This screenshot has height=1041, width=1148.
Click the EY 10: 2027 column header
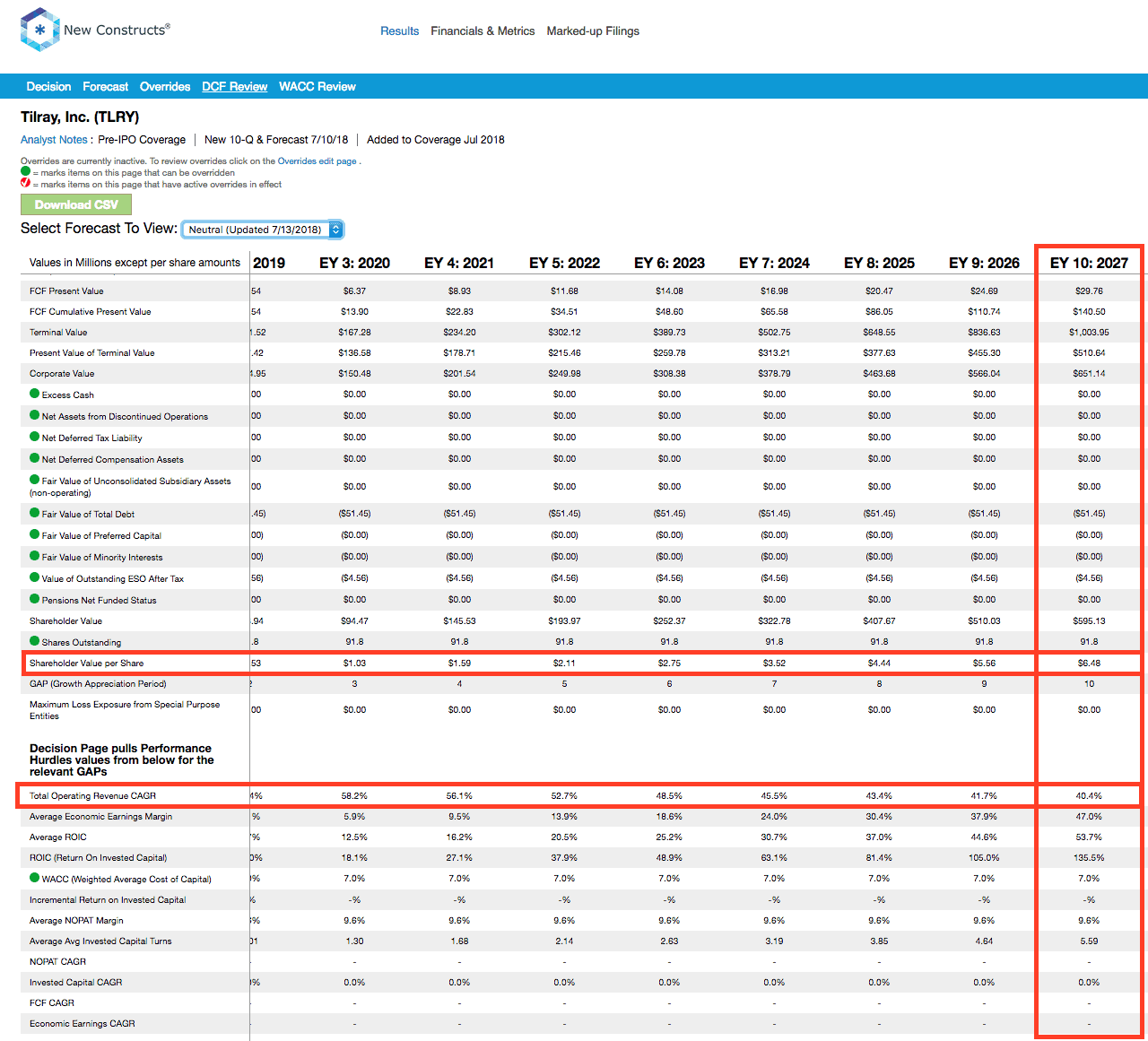pyautogui.click(x=1089, y=263)
